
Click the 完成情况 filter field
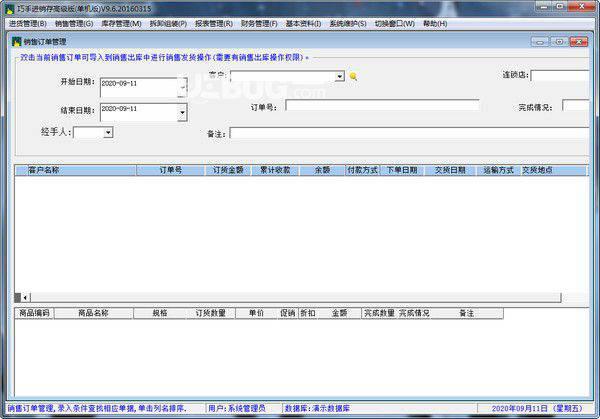click(x=576, y=106)
